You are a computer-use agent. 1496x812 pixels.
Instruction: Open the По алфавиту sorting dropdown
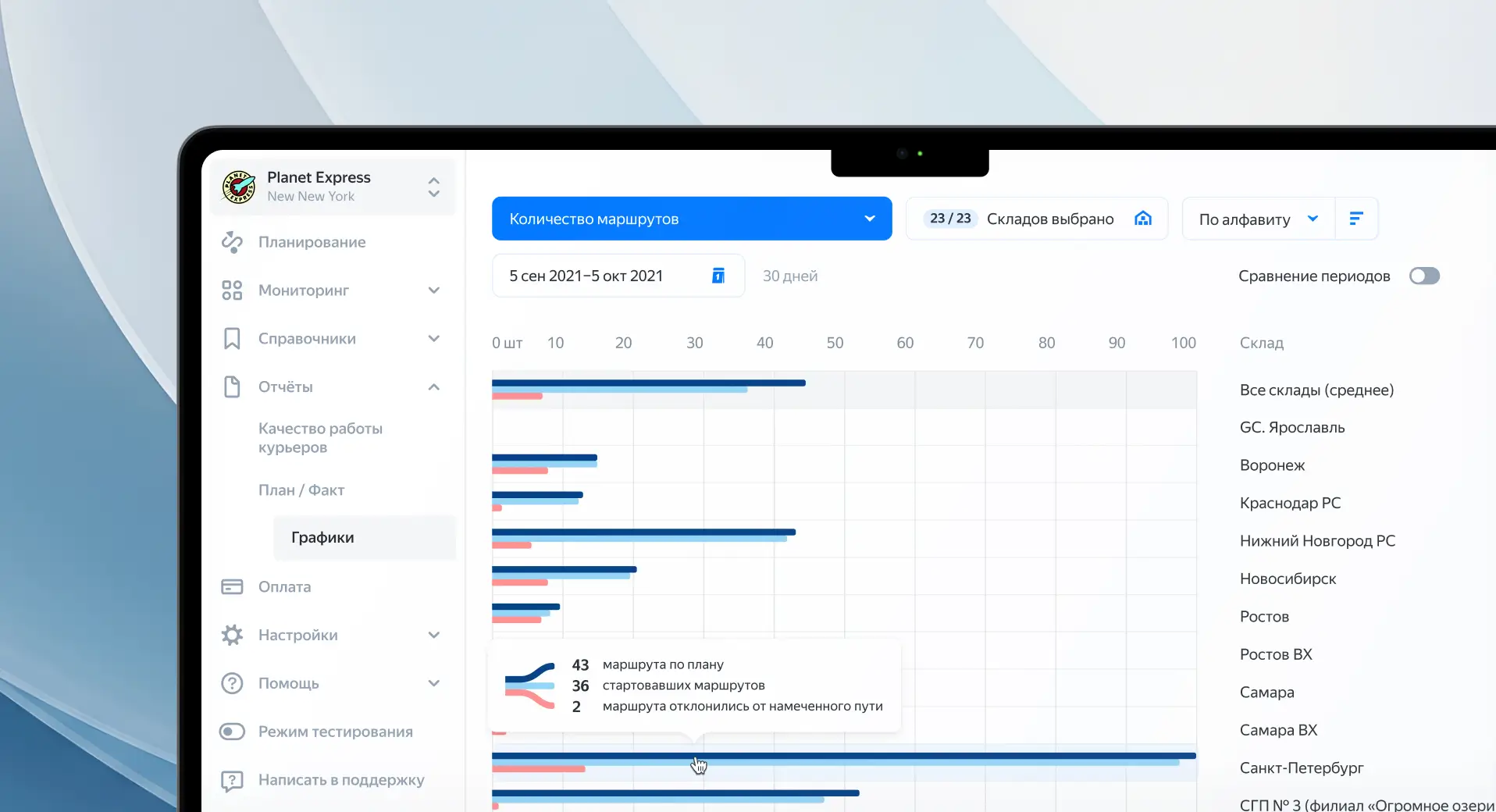point(1259,219)
